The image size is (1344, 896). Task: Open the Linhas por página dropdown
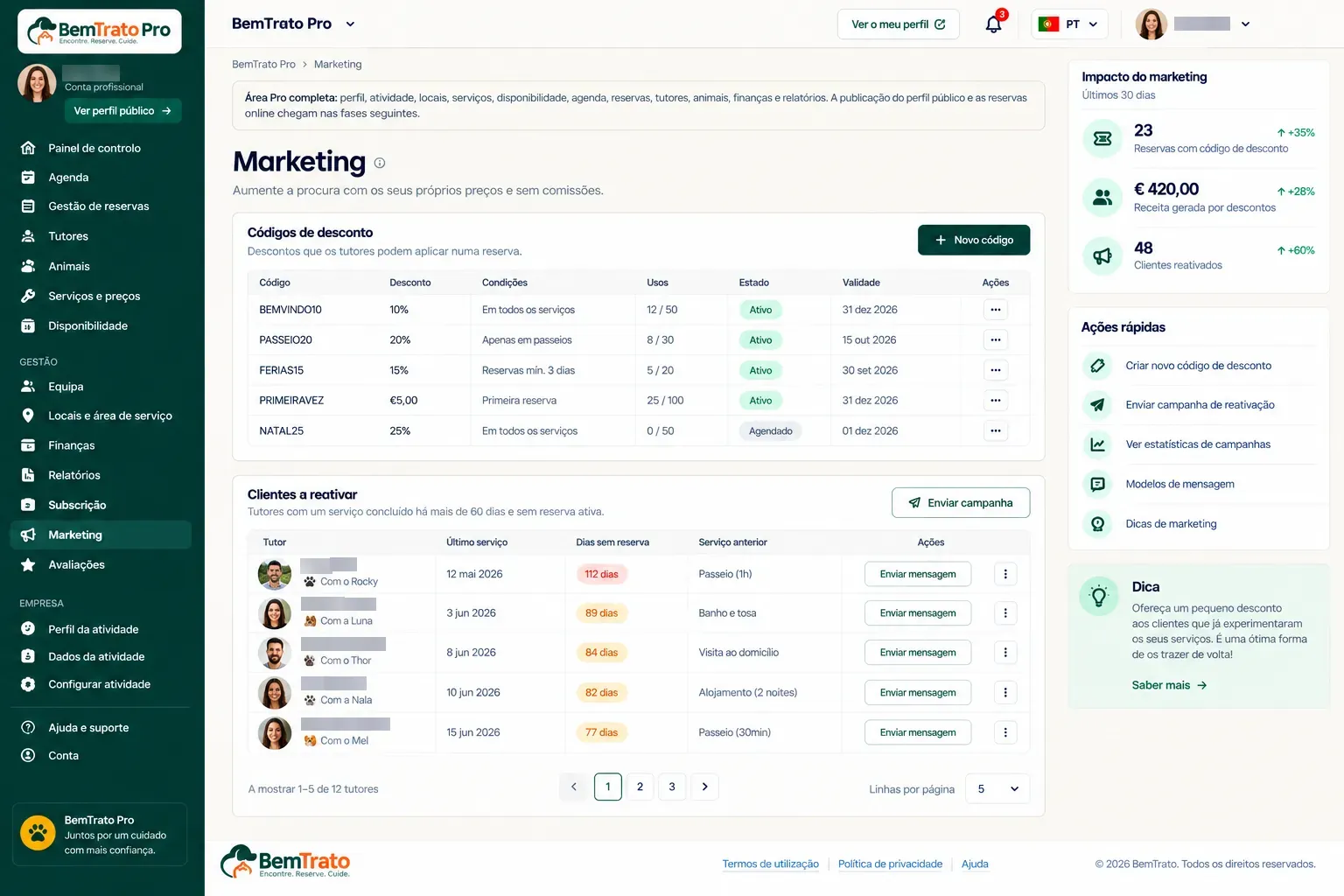(x=997, y=788)
